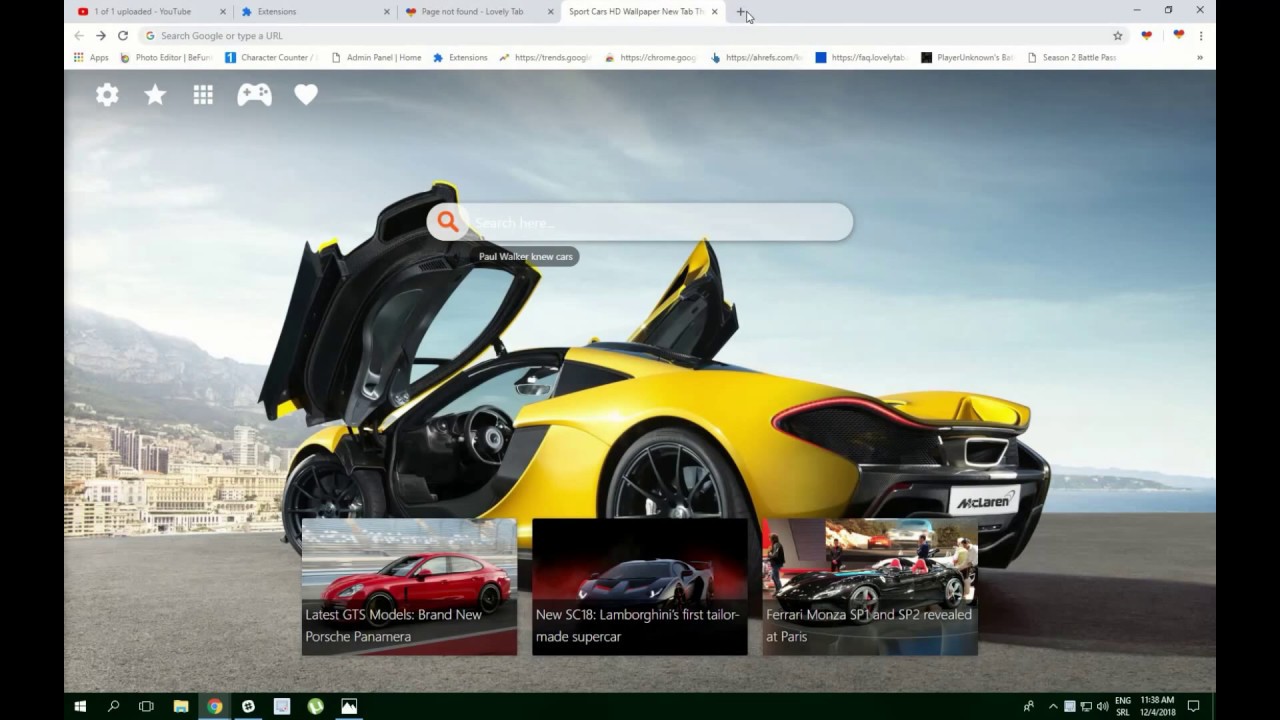Image resolution: width=1280 pixels, height=720 pixels.
Task: Open the Porsche Panamera GTS news card
Action: pyautogui.click(x=409, y=587)
